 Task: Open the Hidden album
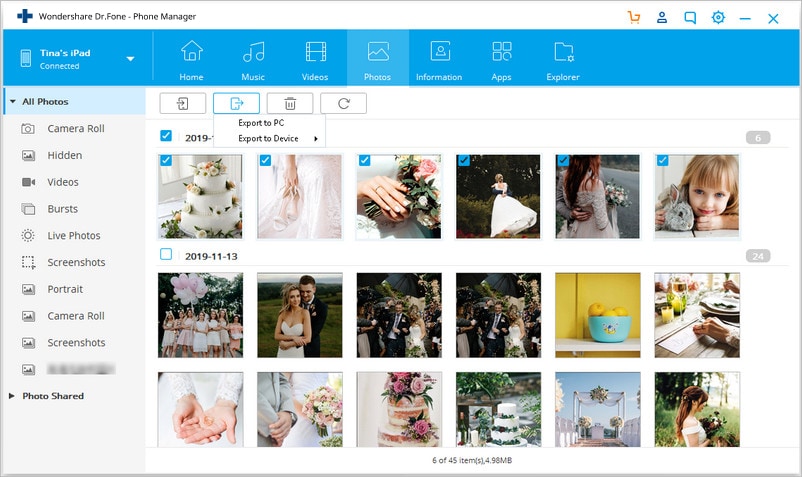64,155
